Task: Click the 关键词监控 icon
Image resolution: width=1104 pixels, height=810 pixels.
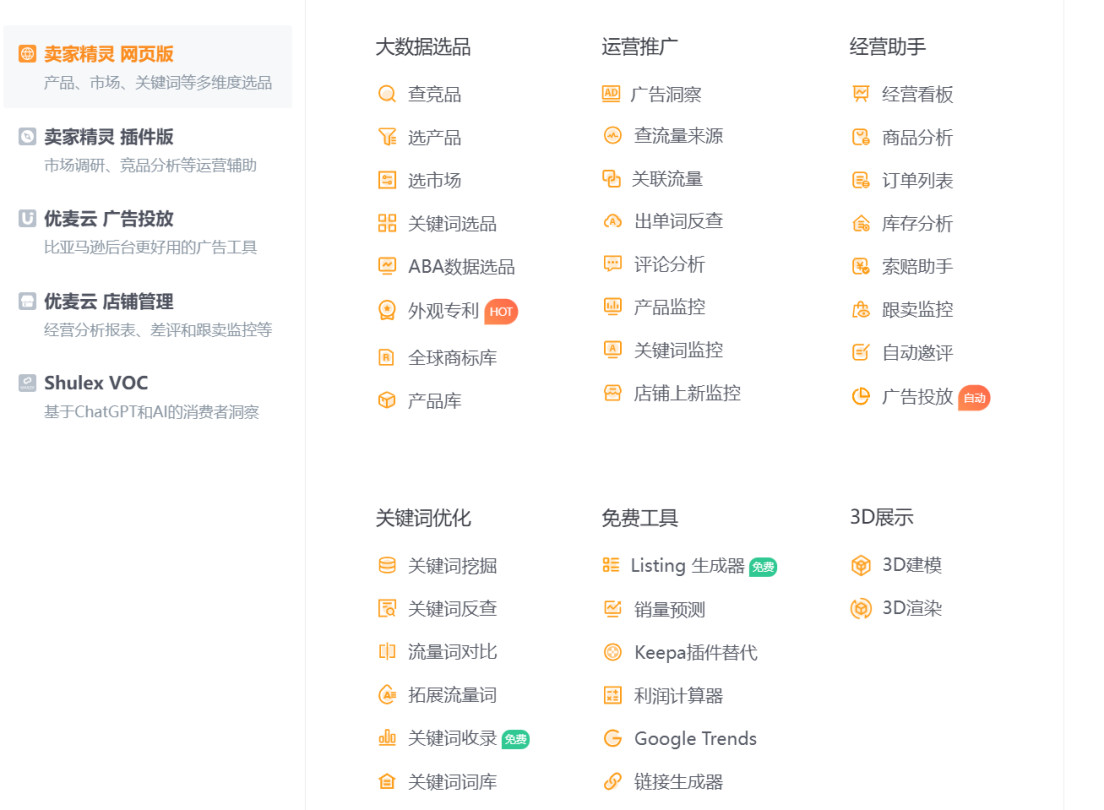Action: pos(613,349)
